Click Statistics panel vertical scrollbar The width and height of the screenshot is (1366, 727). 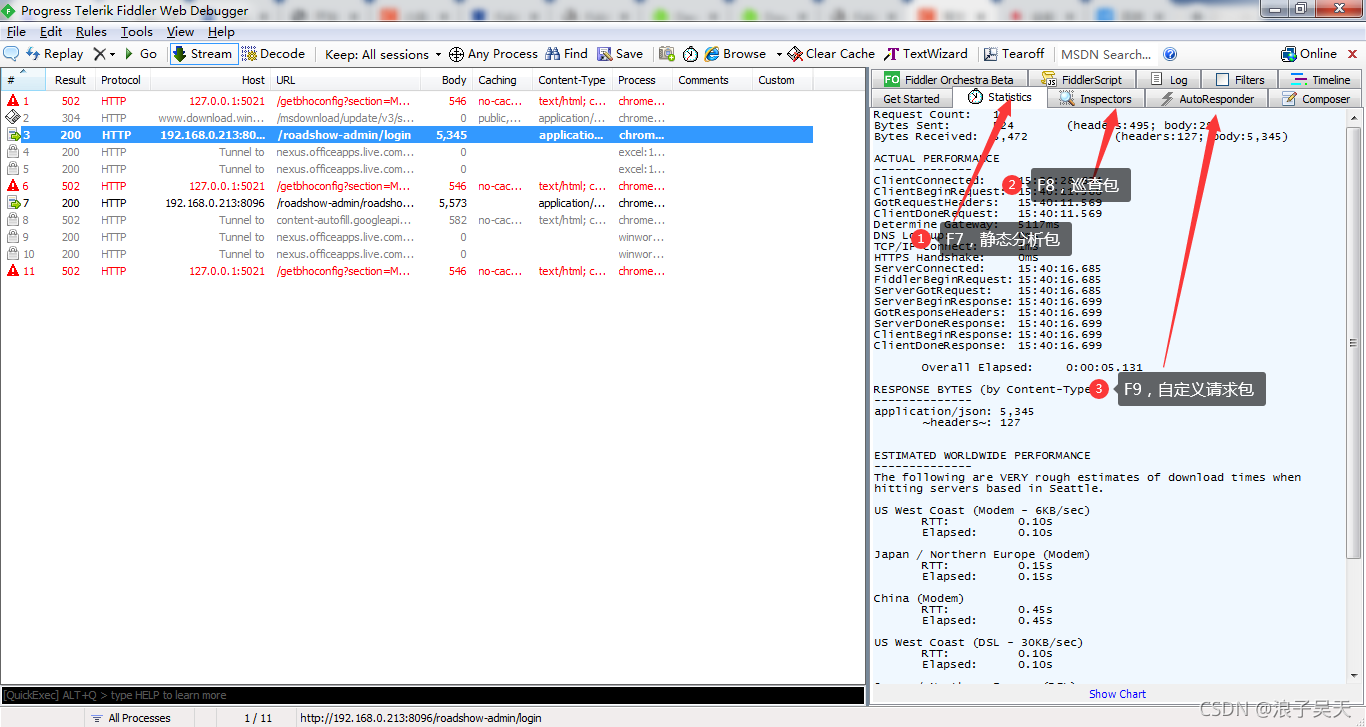coord(1354,396)
